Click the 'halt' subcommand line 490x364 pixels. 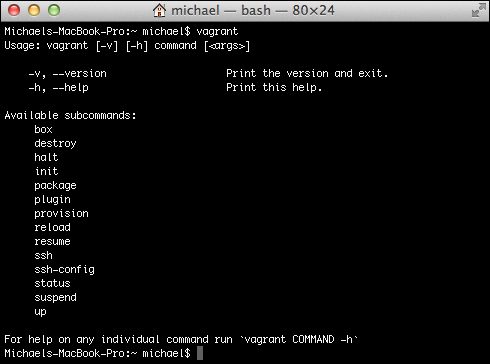click(46, 157)
